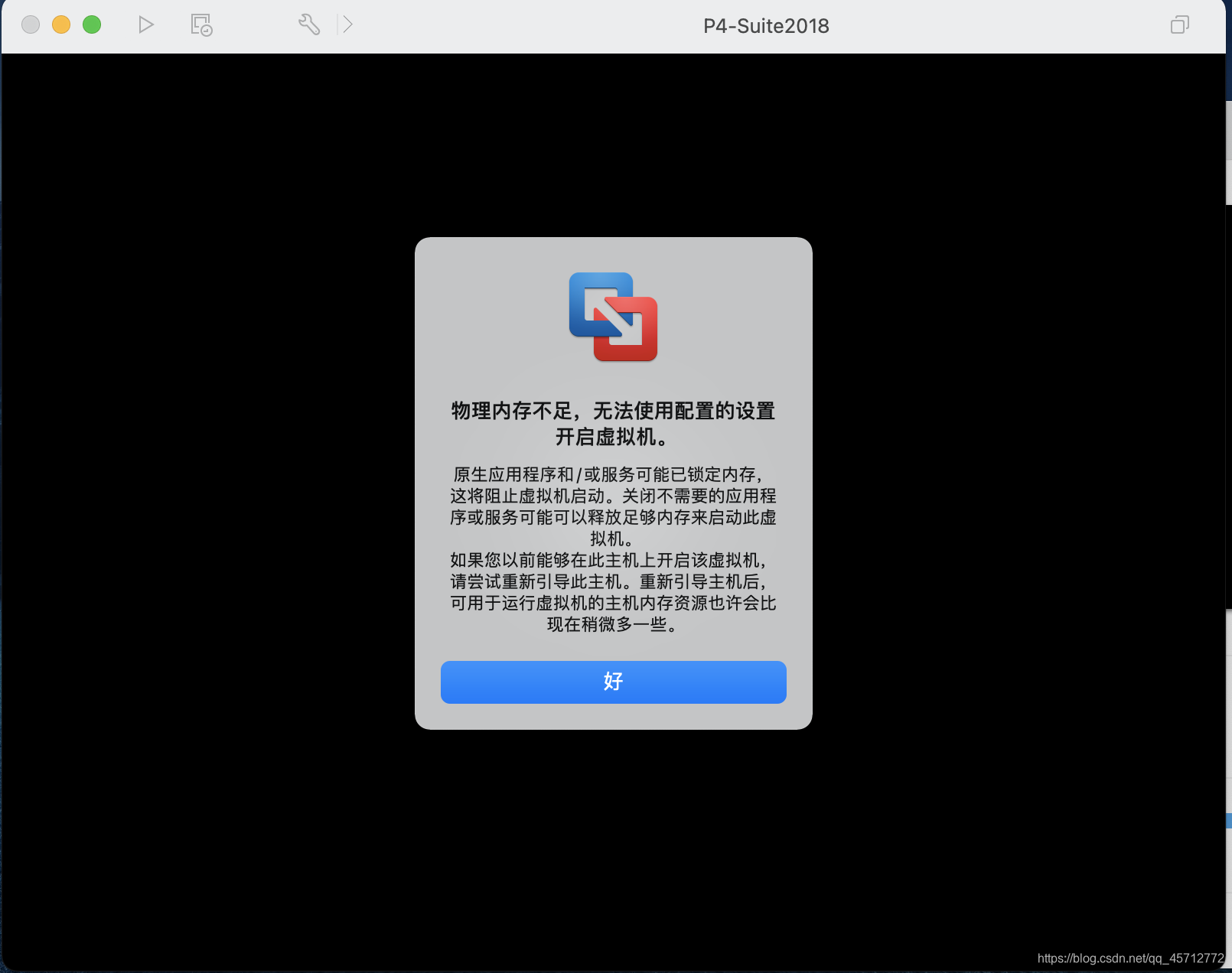Screen dimensions: 1232x973
Task: Click the single-window view icon at top right
Action: [1180, 25]
